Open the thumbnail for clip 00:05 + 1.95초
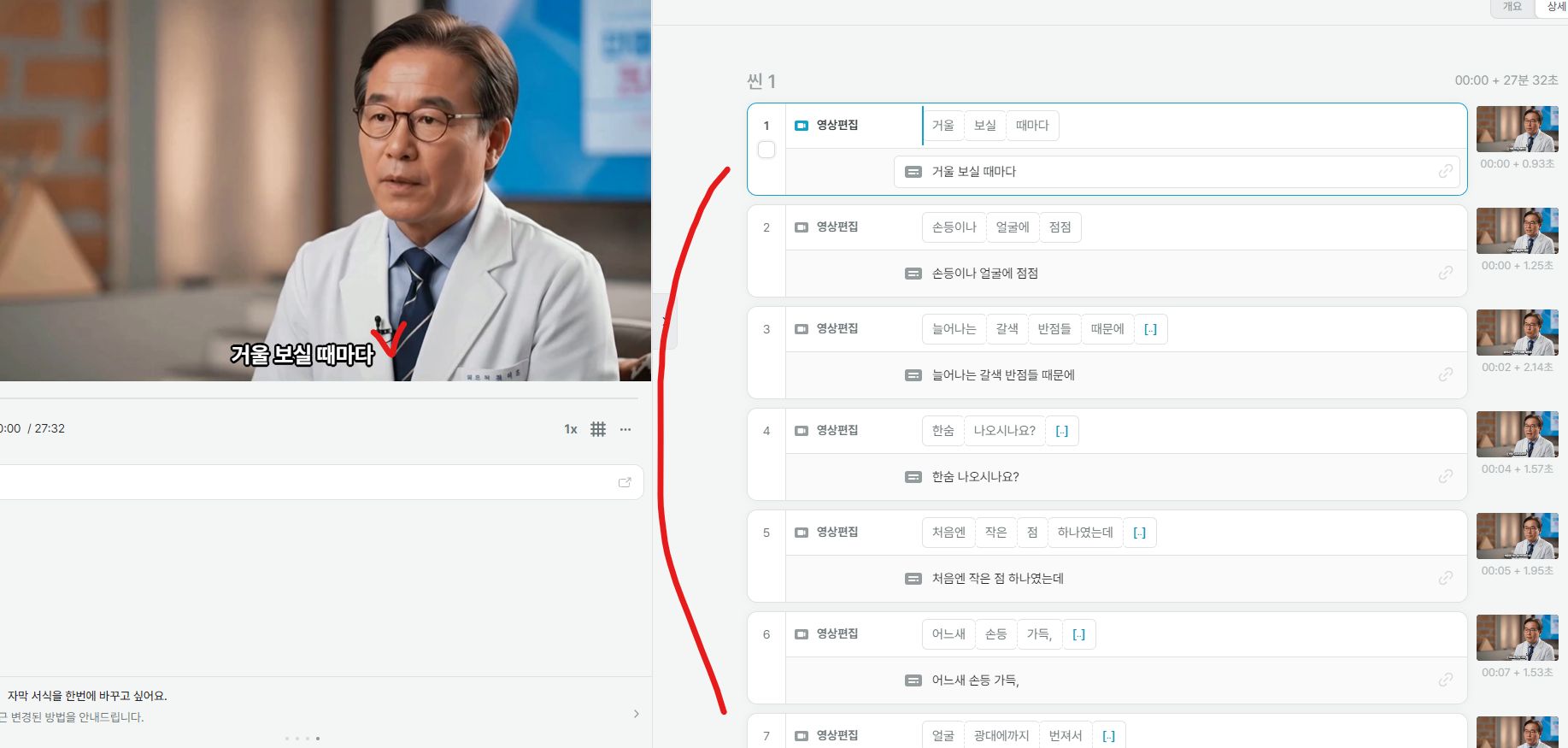The height and width of the screenshot is (748, 1568). pos(1518,536)
